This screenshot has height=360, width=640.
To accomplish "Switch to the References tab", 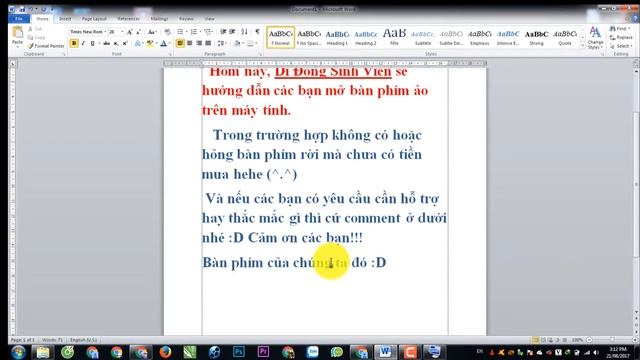I will pyautogui.click(x=129, y=19).
